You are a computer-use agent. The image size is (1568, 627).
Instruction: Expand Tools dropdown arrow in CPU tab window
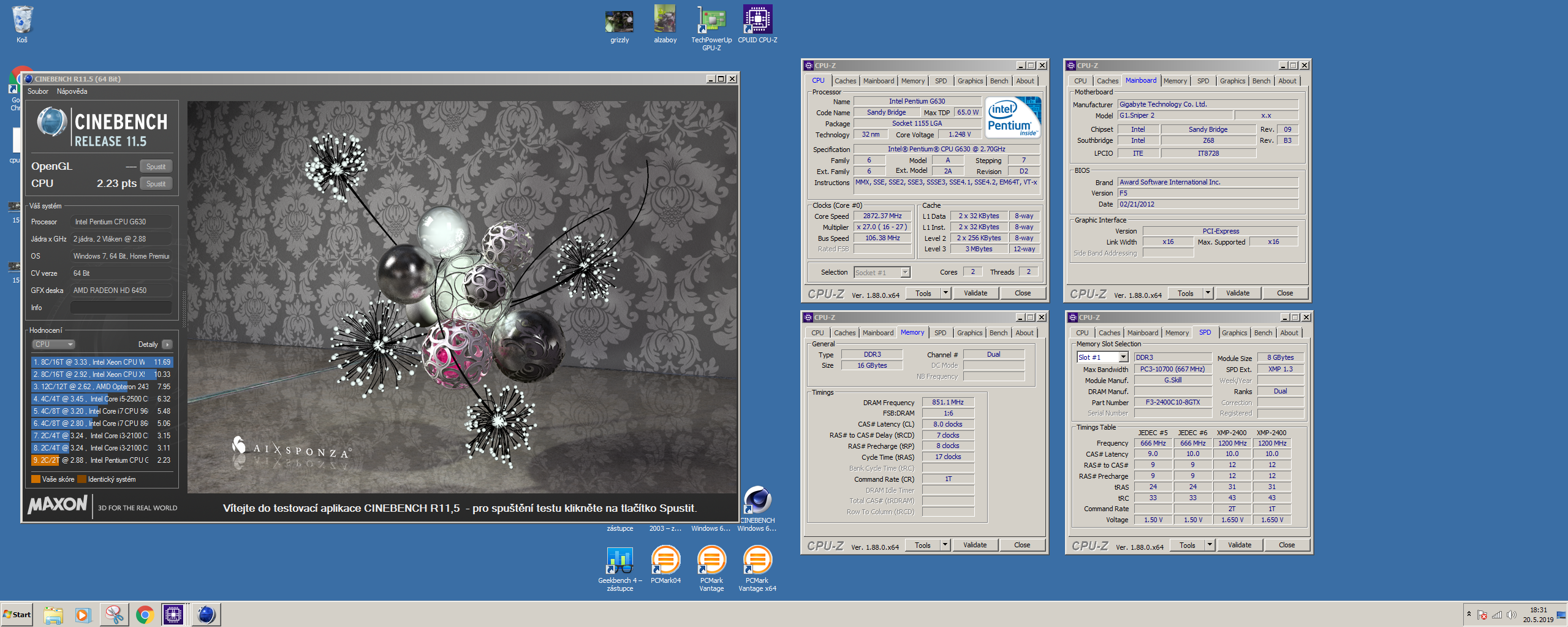pyautogui.click(x=945, y=293)
